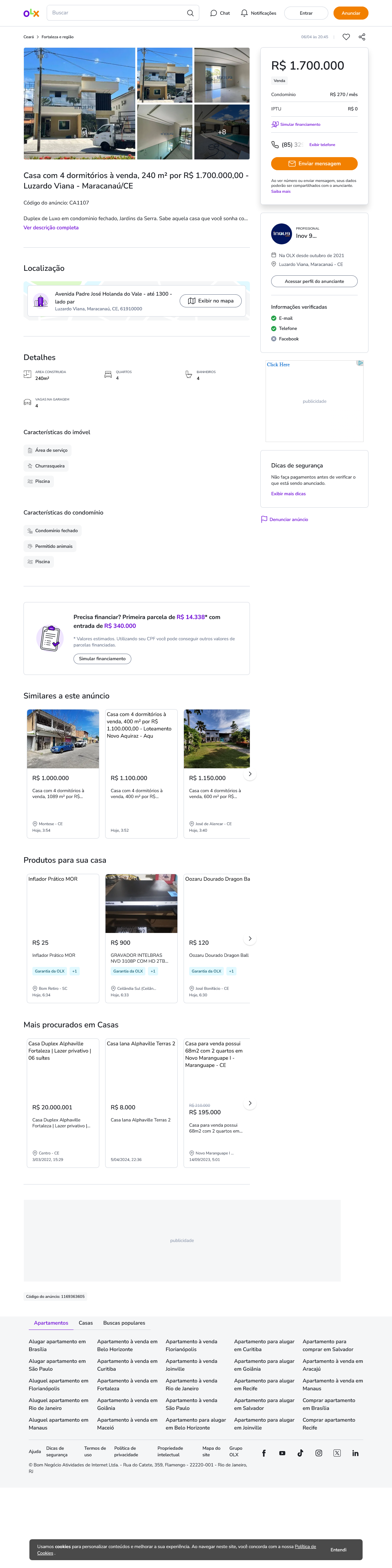Open the +8 photos thumbnail
The width and height of the screenshot is (392, 1568).
point(221,132)
